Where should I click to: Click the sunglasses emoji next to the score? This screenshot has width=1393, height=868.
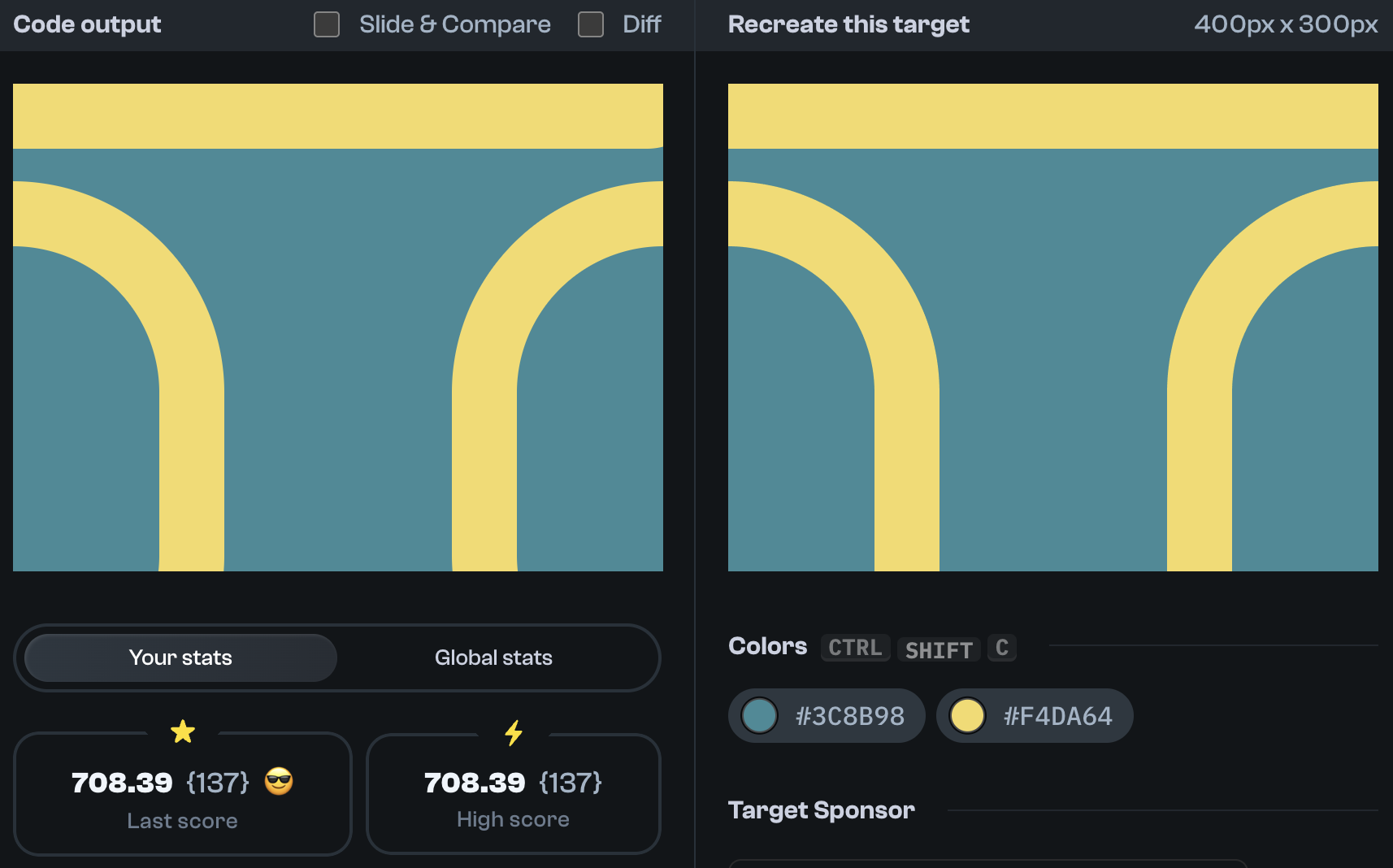point(278,782)
